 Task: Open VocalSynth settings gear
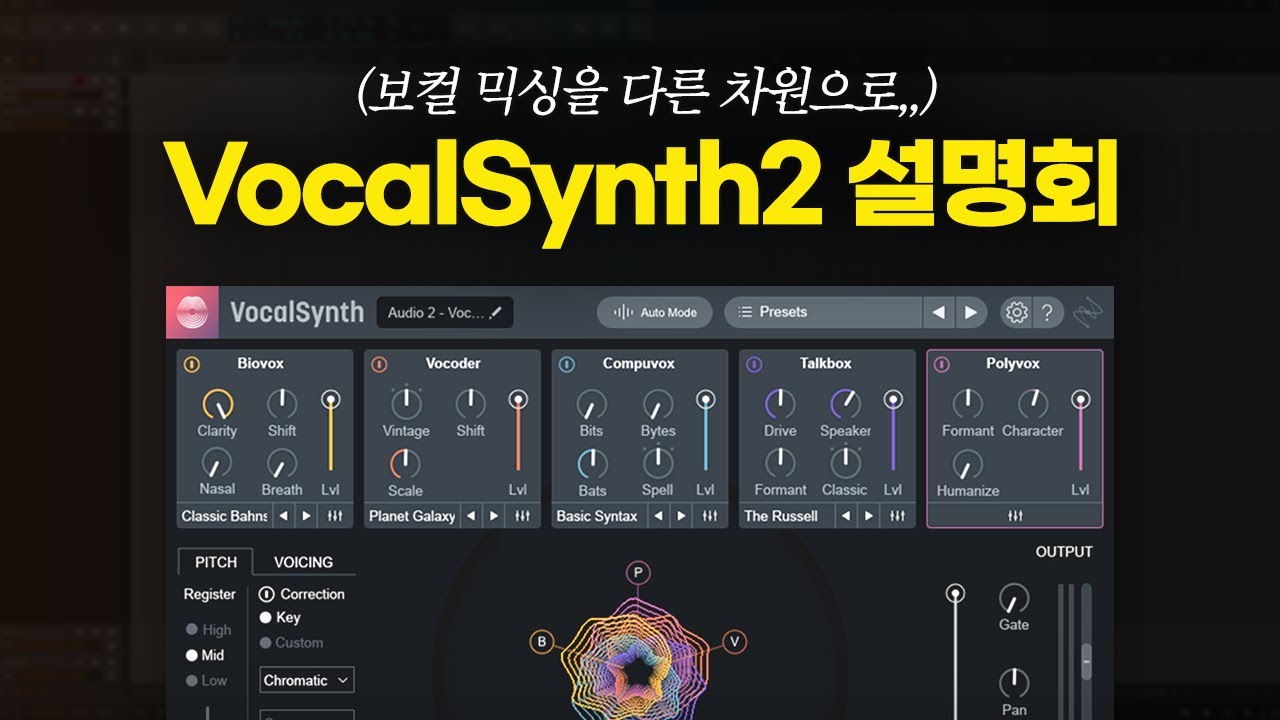[1017, 312]
